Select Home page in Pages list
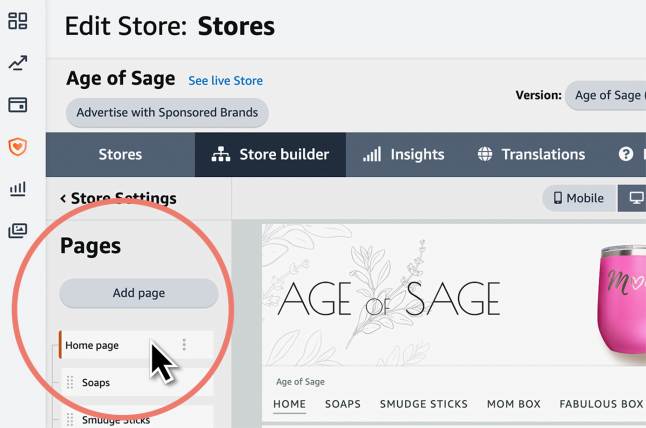Viewport: 646px width, 428px height. 136,345
